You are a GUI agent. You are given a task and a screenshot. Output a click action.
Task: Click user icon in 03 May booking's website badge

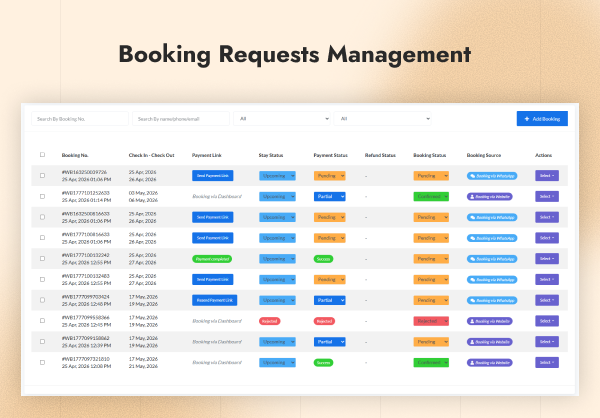coord(472,197)
